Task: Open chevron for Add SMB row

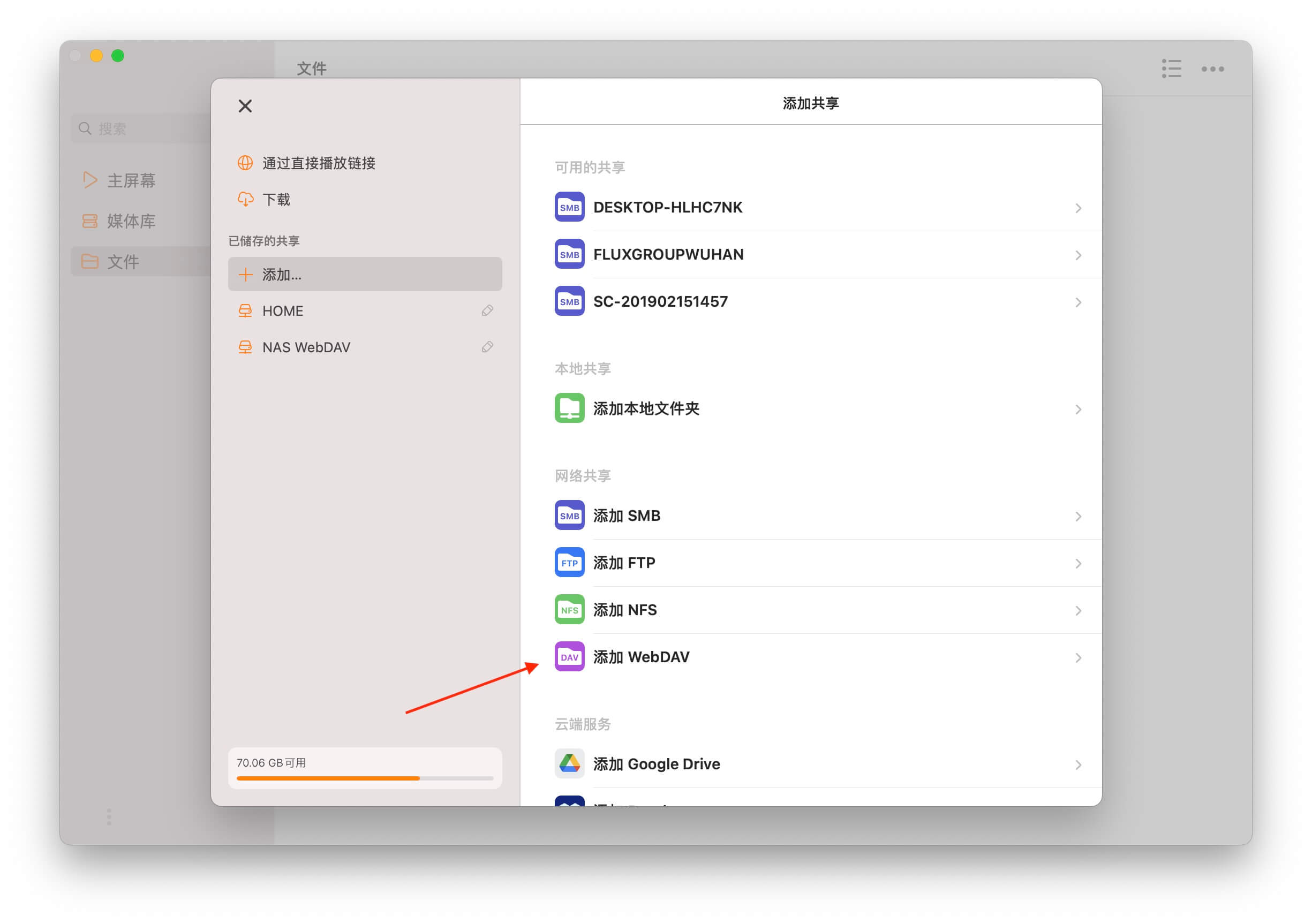Action: pyautogui.click(x=1077, y=516)
